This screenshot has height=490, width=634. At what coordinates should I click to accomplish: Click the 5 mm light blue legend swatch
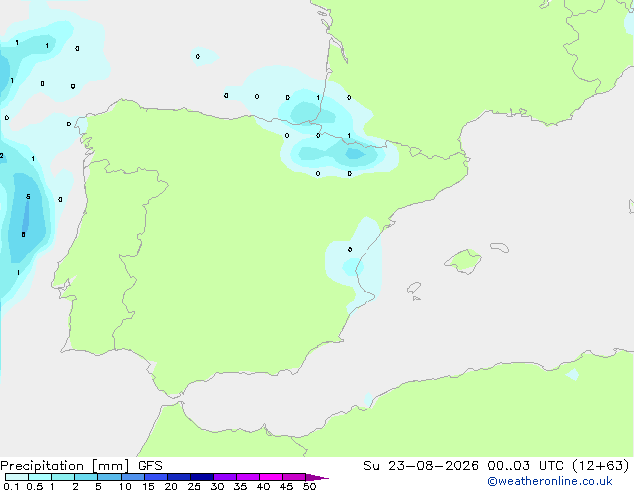coord(109,477)
